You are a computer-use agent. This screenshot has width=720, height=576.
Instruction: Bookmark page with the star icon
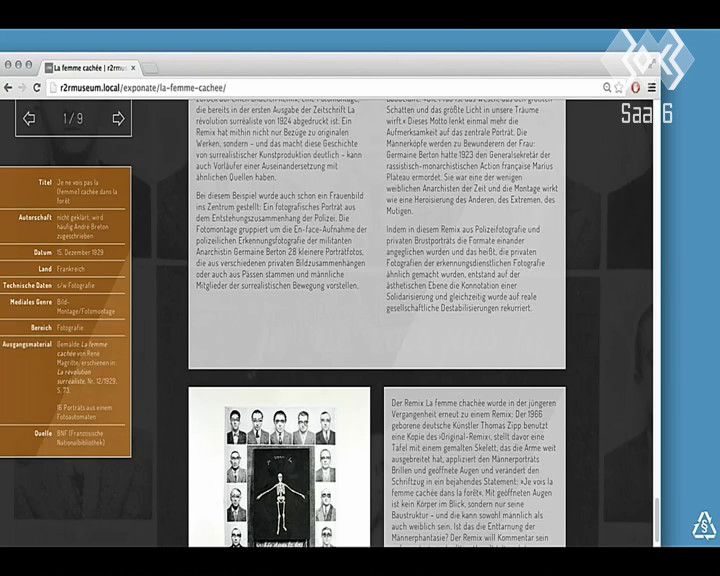pyautogui.click(x=619, y=87)
